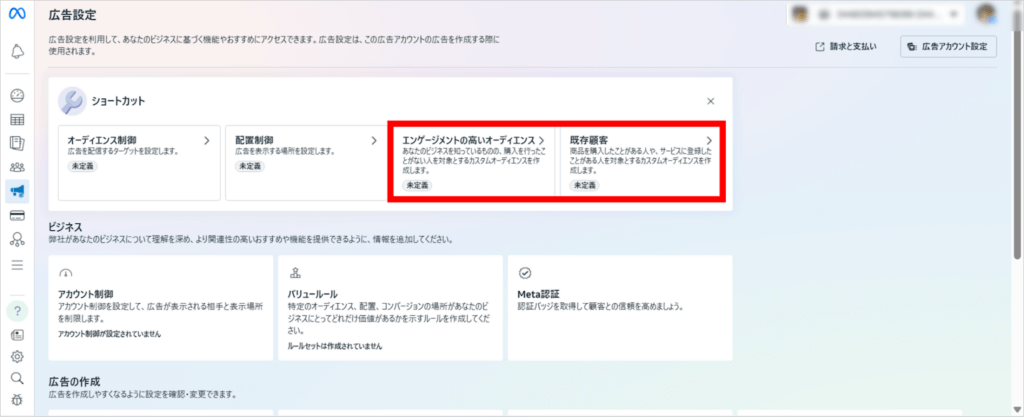This screenshot has height=417, width=1024.
Task: Click the 広告アカウント設定 button
Action: pyautogui.click(x=948, y=46)
